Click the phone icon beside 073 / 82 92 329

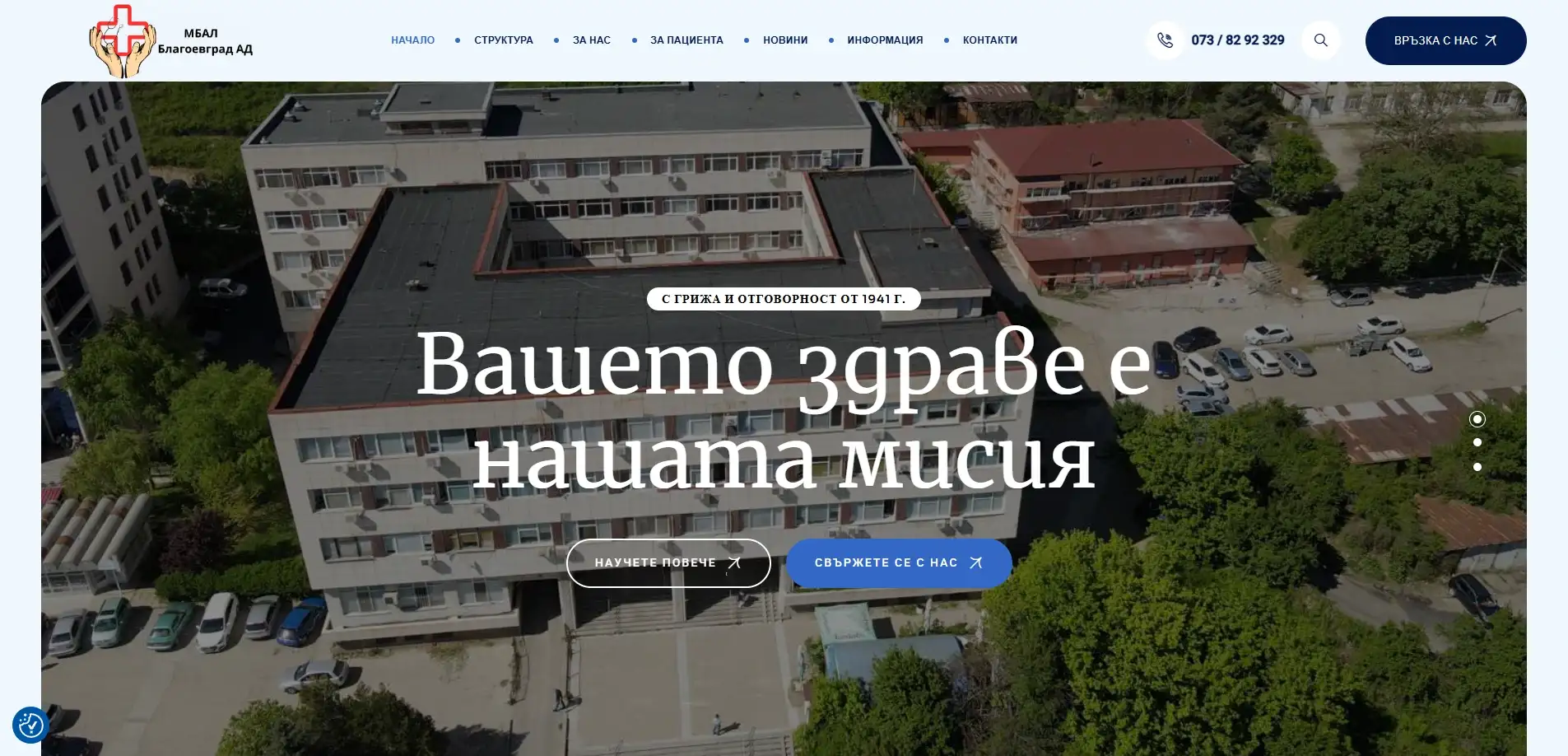click(x=1165, y=40)
